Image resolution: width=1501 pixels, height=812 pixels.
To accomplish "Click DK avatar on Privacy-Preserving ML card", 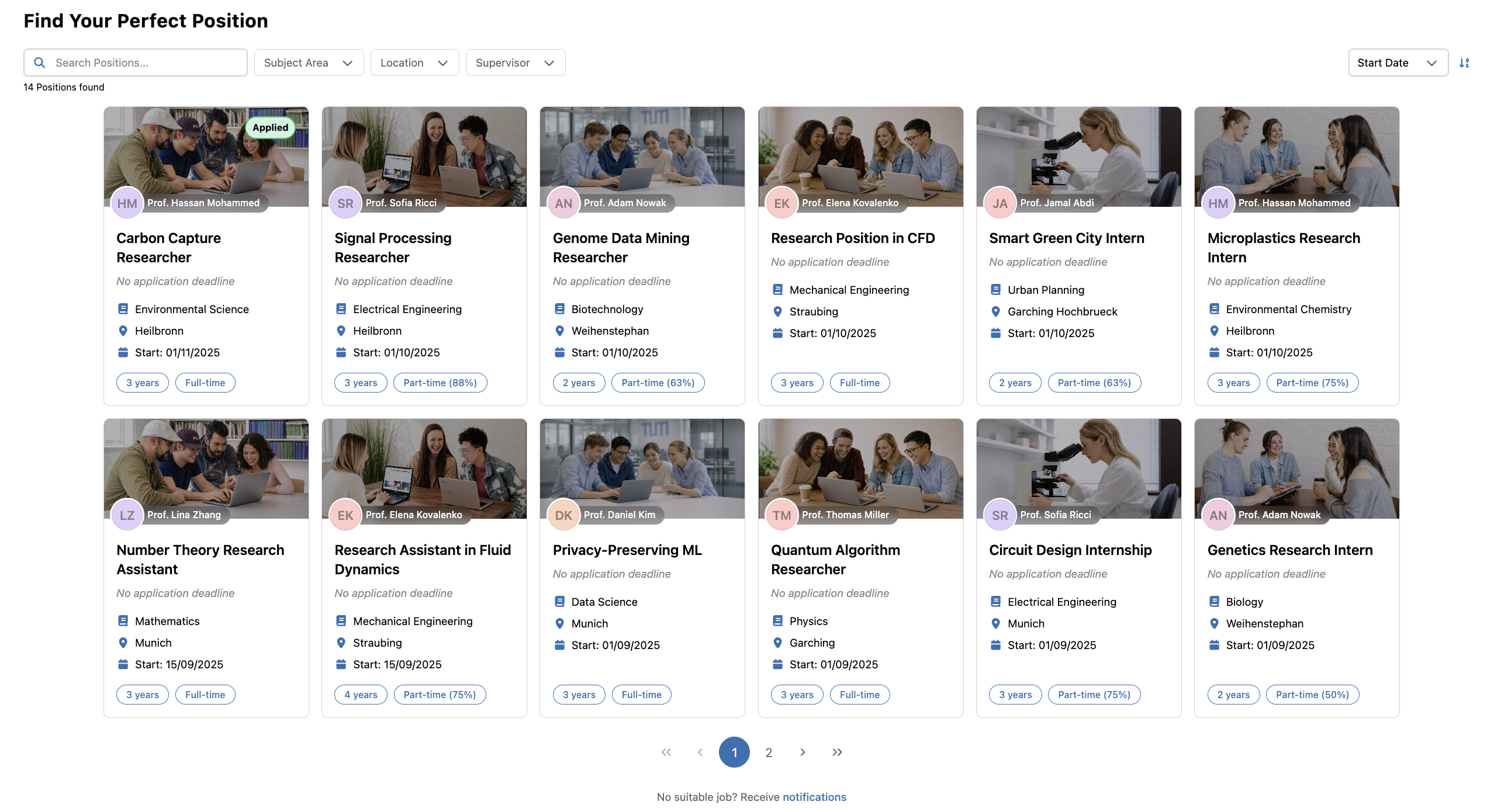I will tap(563, 515).
